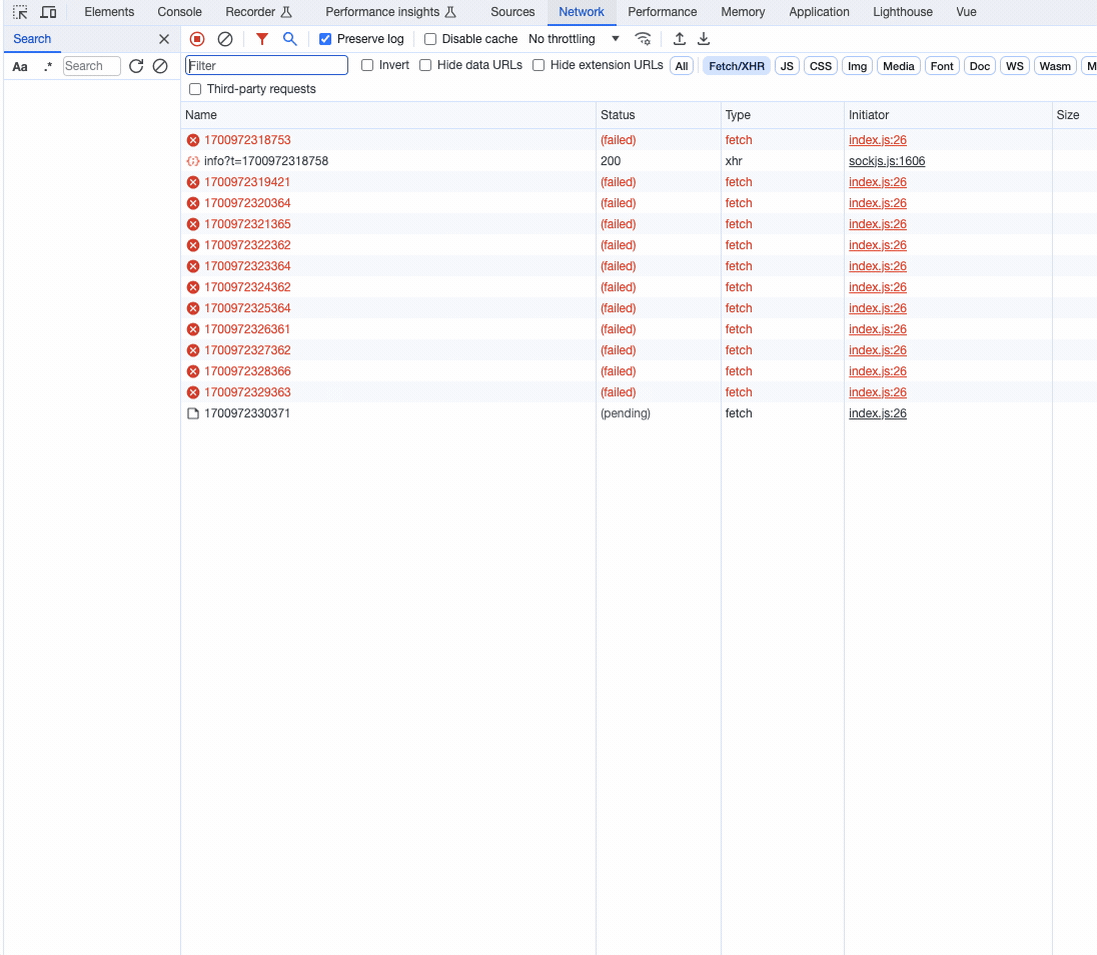Screen dimensions: 1097x955
Task: Open the Performance tab
Action: 663,12
